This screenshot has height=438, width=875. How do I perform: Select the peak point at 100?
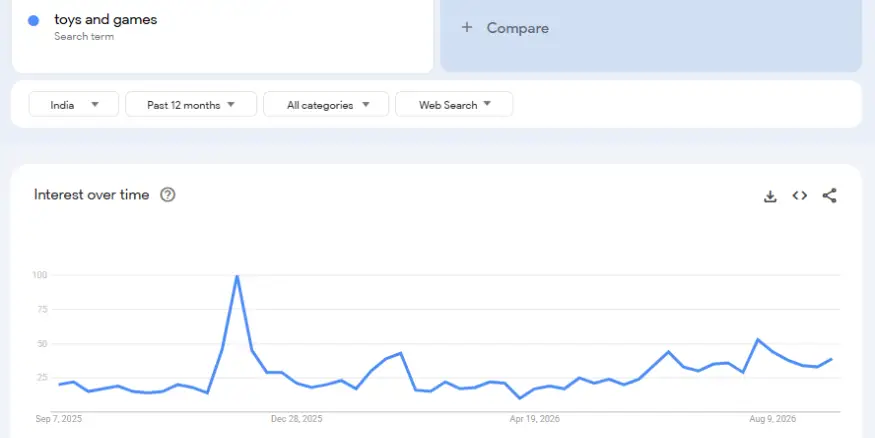tap(237, 276)
